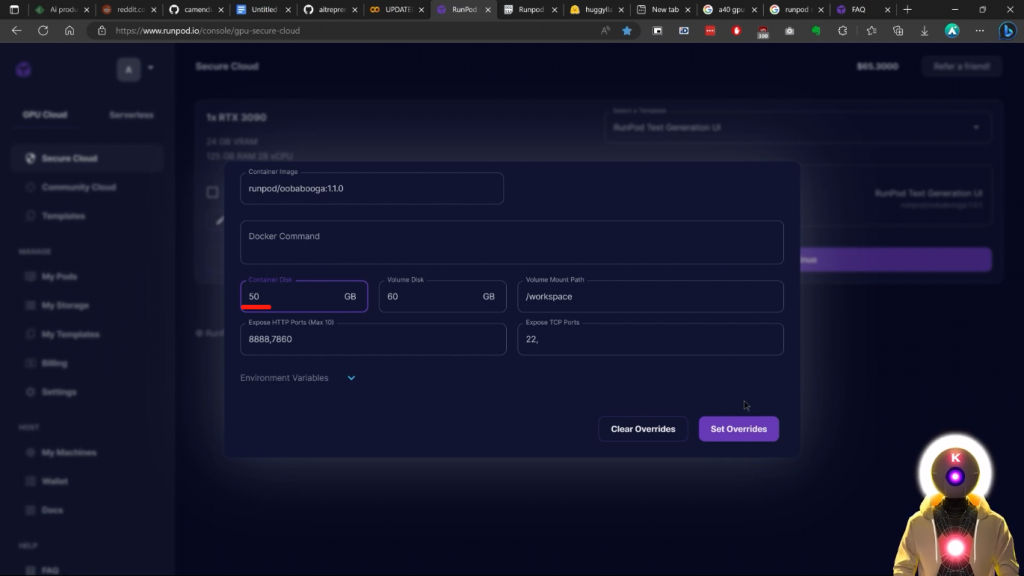Open the favorites list icon
The image size is (1024, 576).
click(871, 31)
